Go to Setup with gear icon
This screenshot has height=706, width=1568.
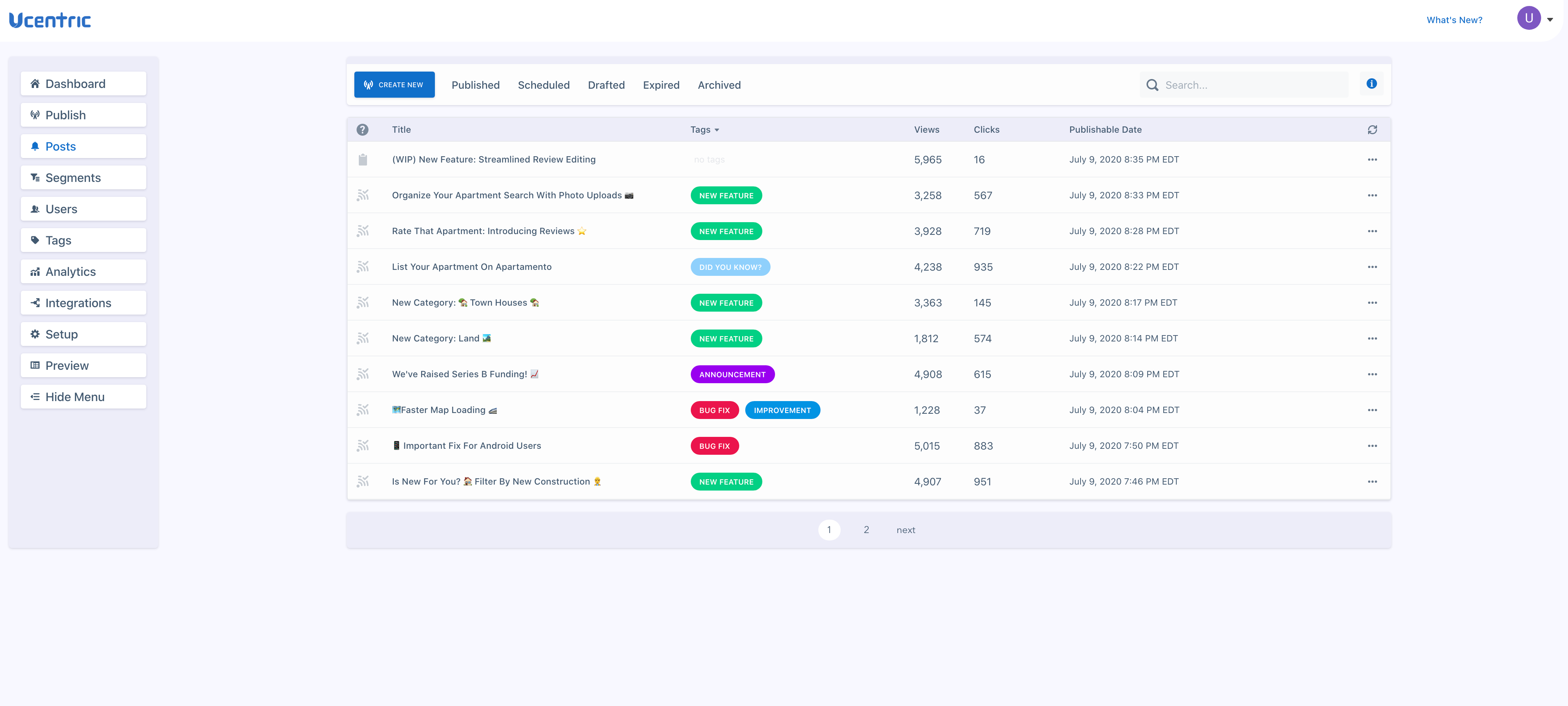click(x=84, y=334)
